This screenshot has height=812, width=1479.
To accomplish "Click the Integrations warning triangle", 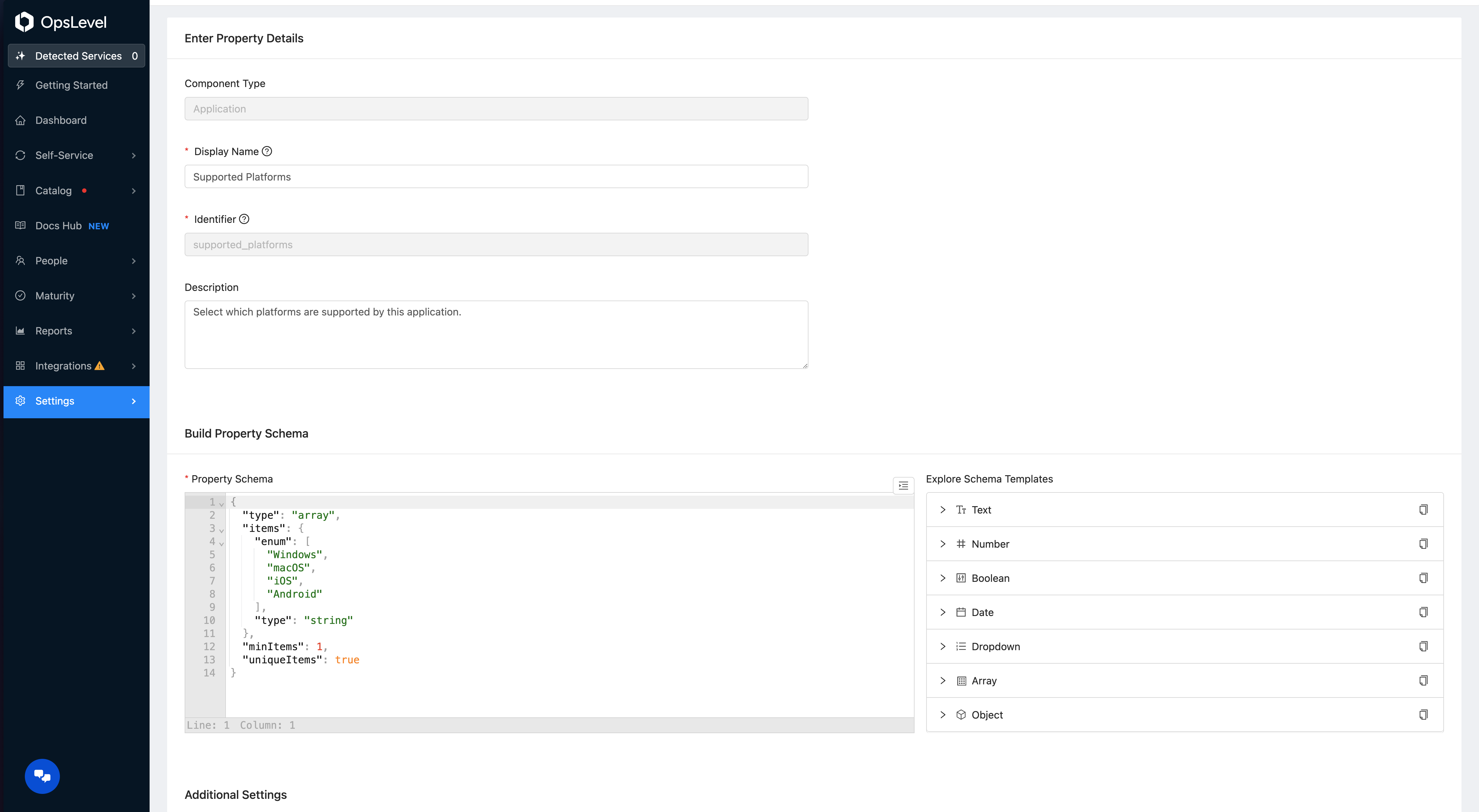I will pos(100,365).
